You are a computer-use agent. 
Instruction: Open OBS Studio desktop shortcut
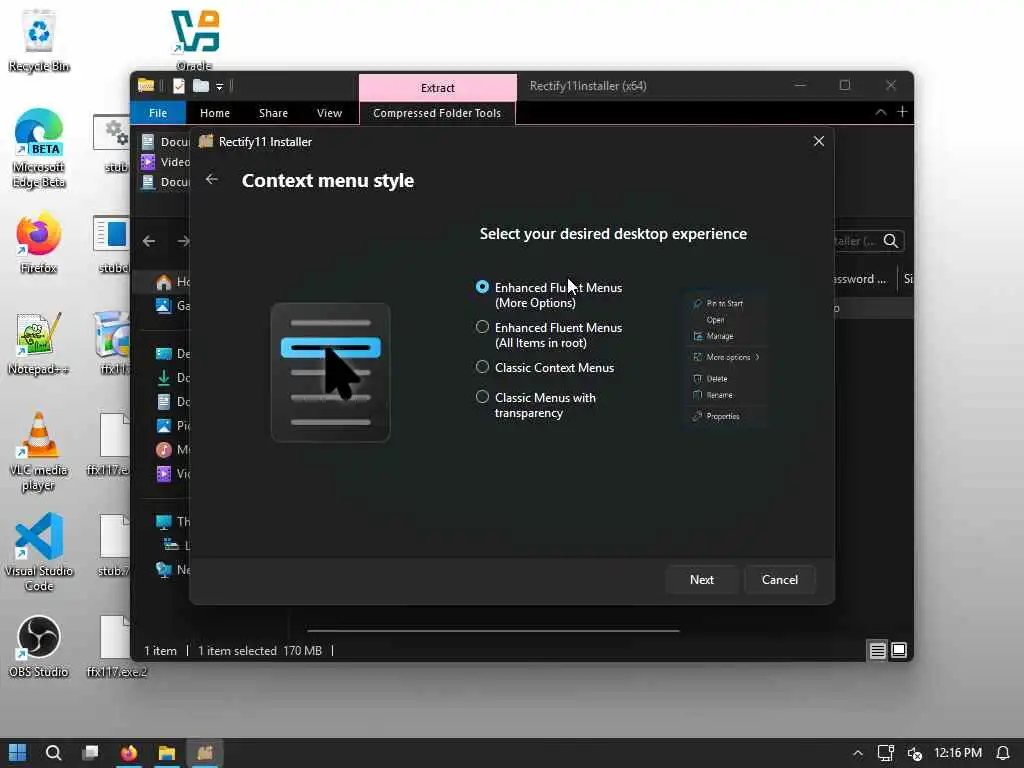point(39,647)
